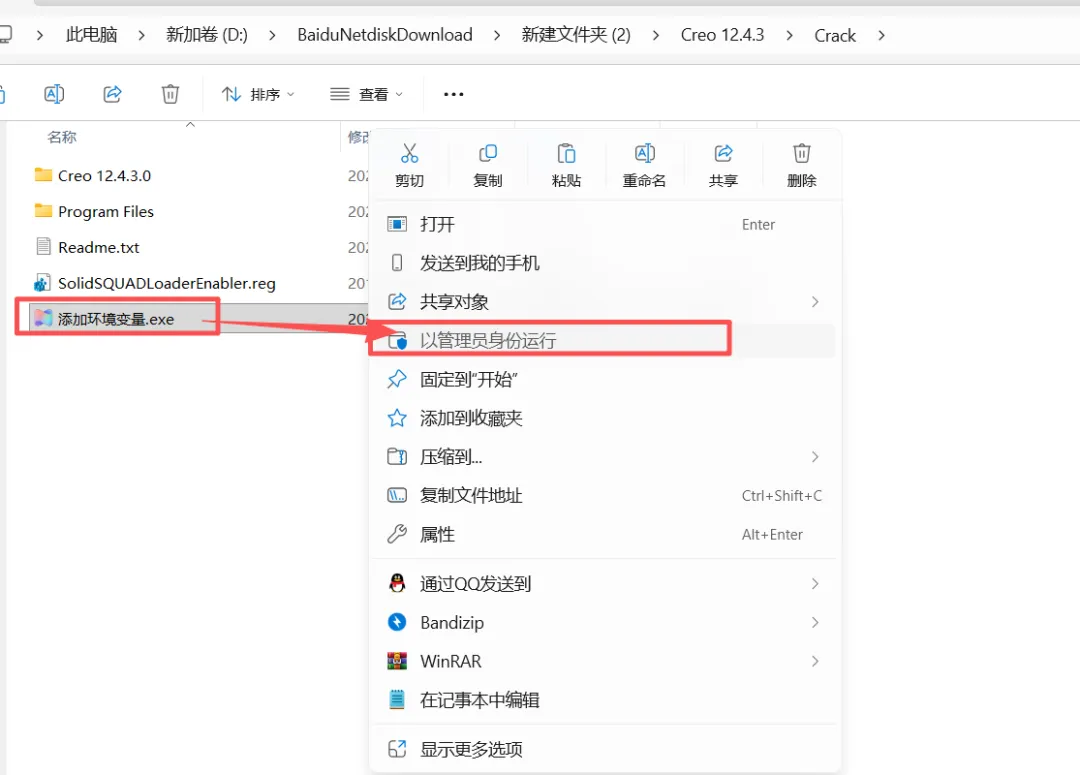Expand the 共享对象 submenu
This screenshot has height=775, width=1080.
click(x=815, y=302)
